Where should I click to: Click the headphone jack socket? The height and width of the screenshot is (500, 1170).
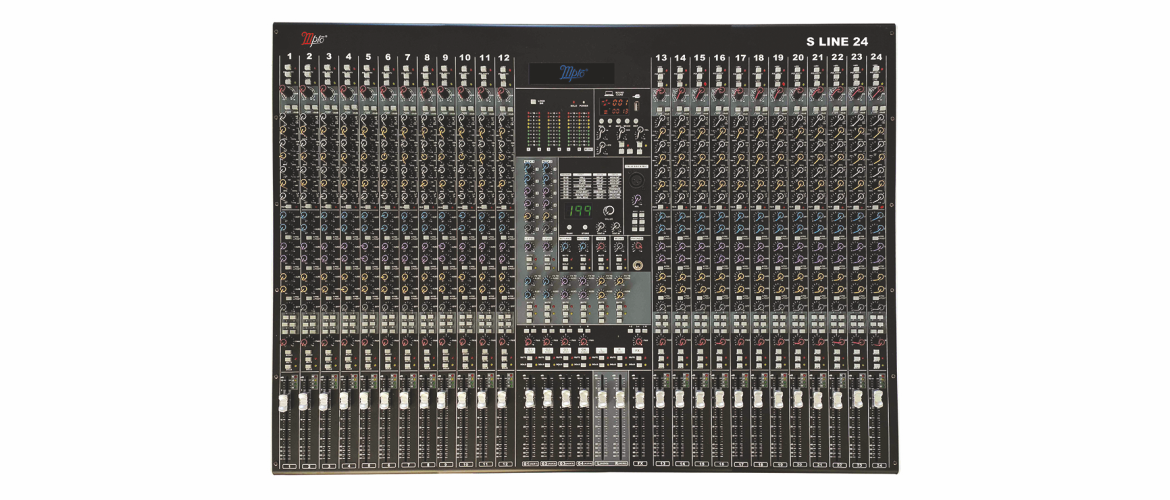(636, 266)
